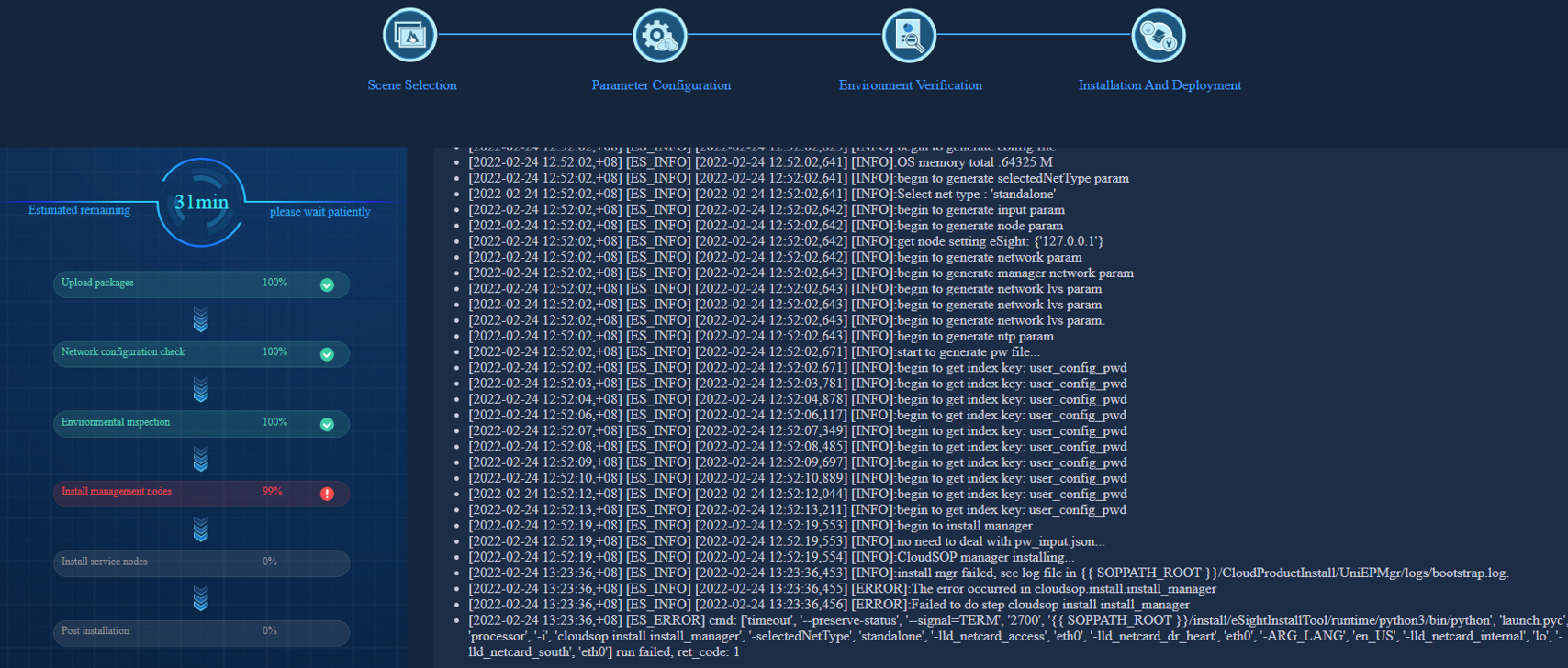Click log line CloudSOP manager installing
1568x668 pixels.
(x=771, y=557)
